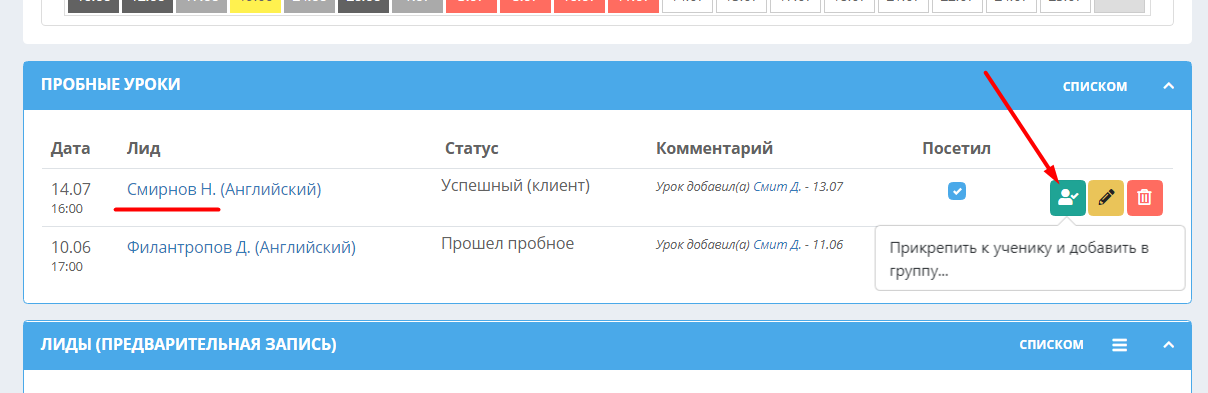Toggle the Посетил checkbox for Смирнов Н.

pos(957,191)
